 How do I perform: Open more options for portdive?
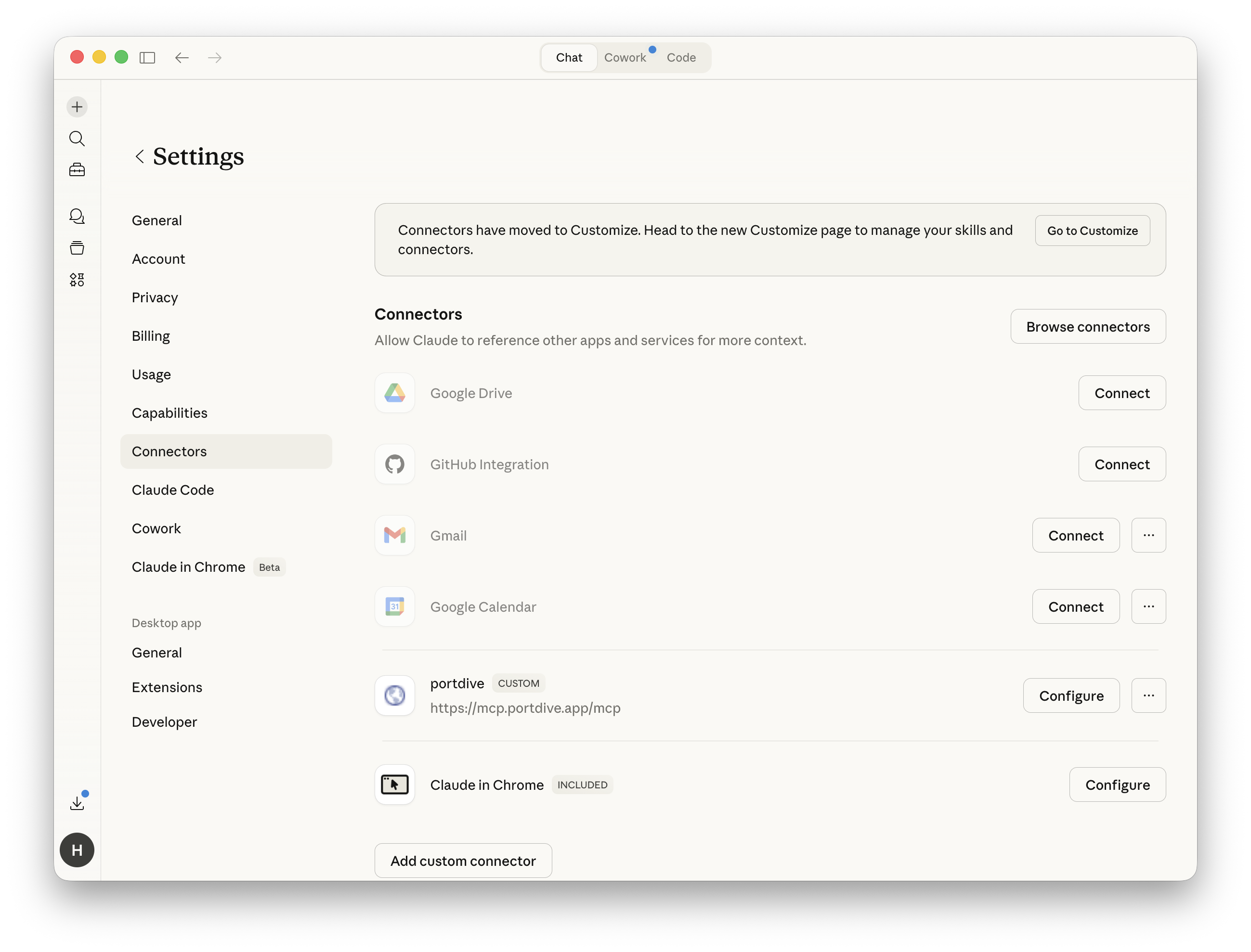click(1148, 696)
